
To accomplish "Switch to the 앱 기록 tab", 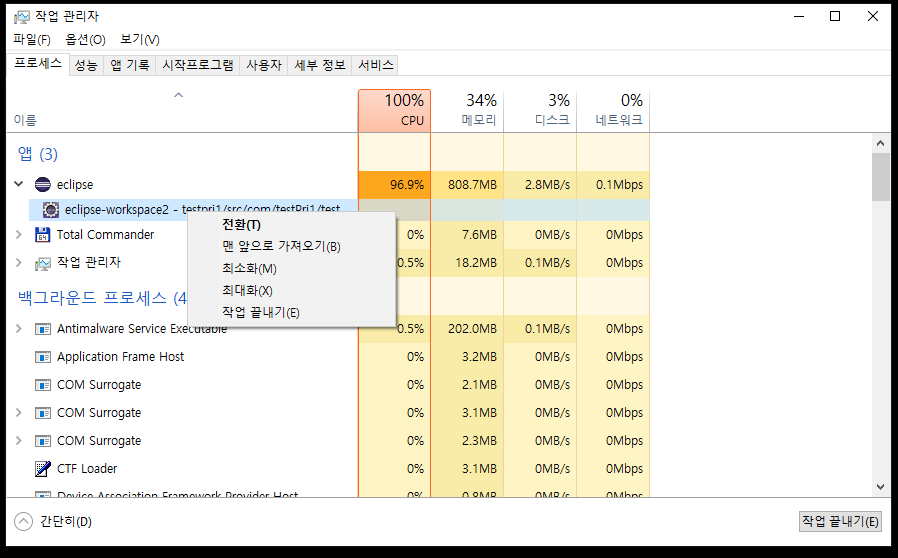I will pos(130,65).
